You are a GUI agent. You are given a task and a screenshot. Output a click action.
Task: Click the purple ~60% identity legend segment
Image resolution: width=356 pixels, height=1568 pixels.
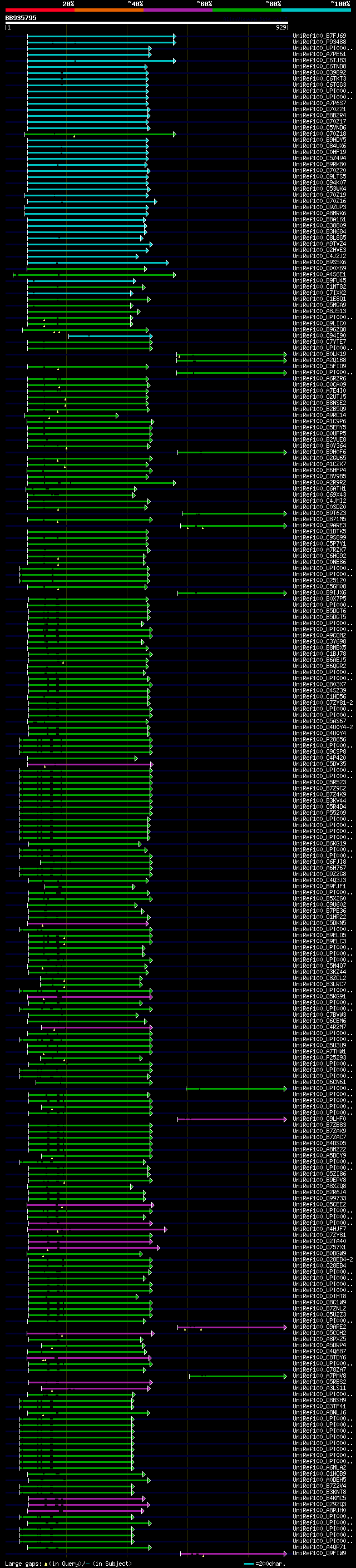point(179,10)
